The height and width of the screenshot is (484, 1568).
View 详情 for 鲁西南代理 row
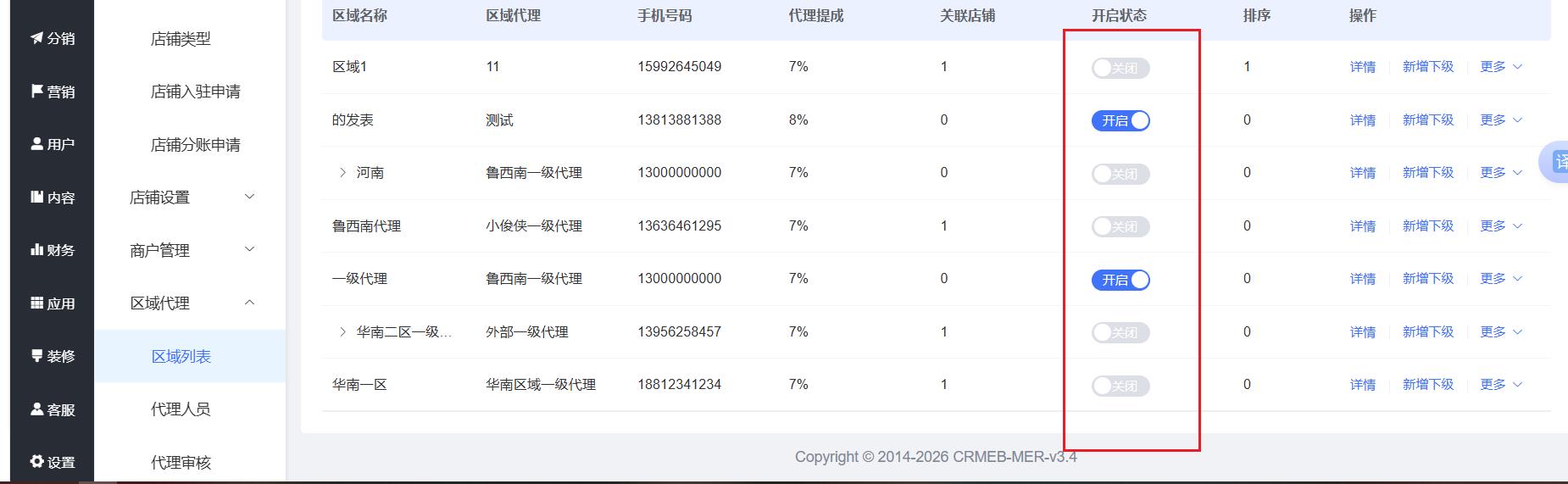[x=1362, y=226]
